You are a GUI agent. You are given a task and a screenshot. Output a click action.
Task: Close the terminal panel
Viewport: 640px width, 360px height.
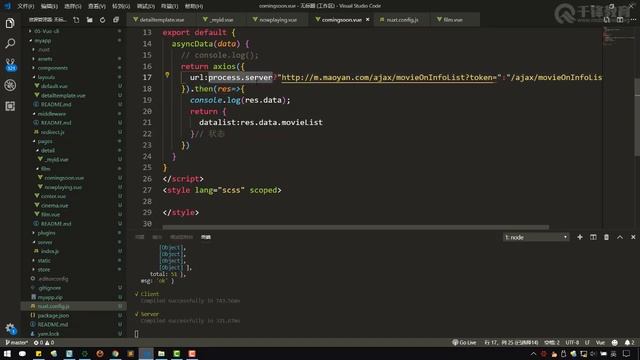pyautogui.click(x=633, y=237)
